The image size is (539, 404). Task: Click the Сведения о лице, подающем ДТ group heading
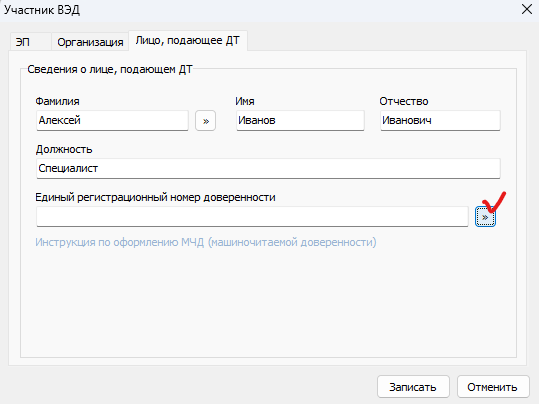[110, 69]
